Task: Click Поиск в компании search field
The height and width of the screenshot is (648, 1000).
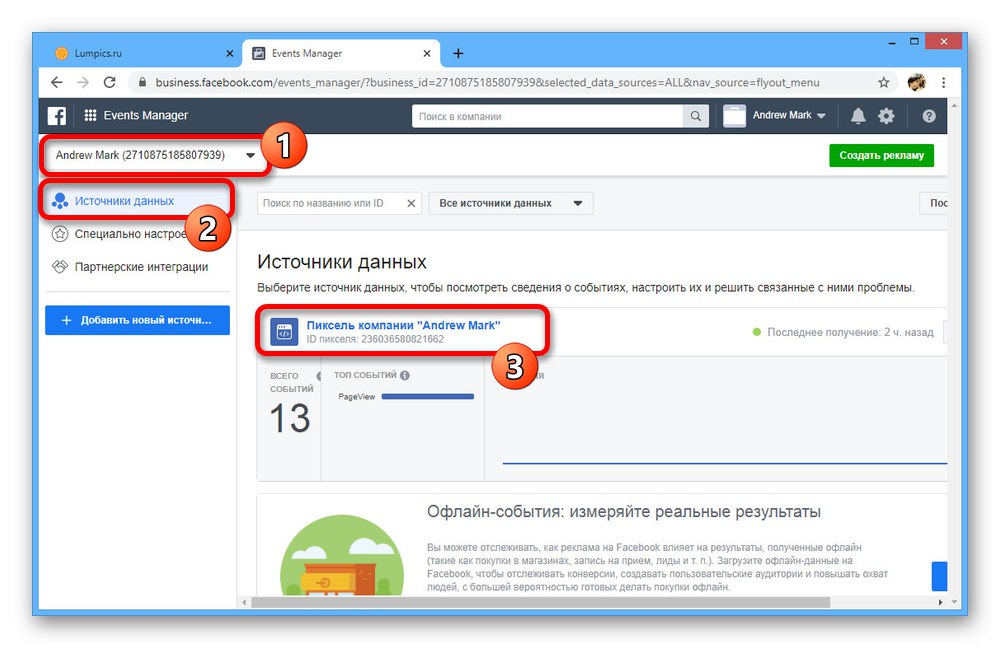Action: click(547, 116)
